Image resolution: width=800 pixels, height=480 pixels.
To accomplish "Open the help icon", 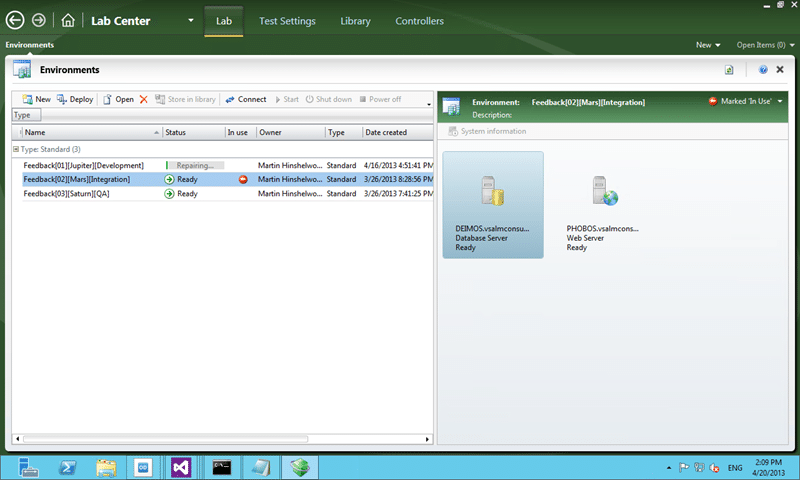I will click(763, 69).
